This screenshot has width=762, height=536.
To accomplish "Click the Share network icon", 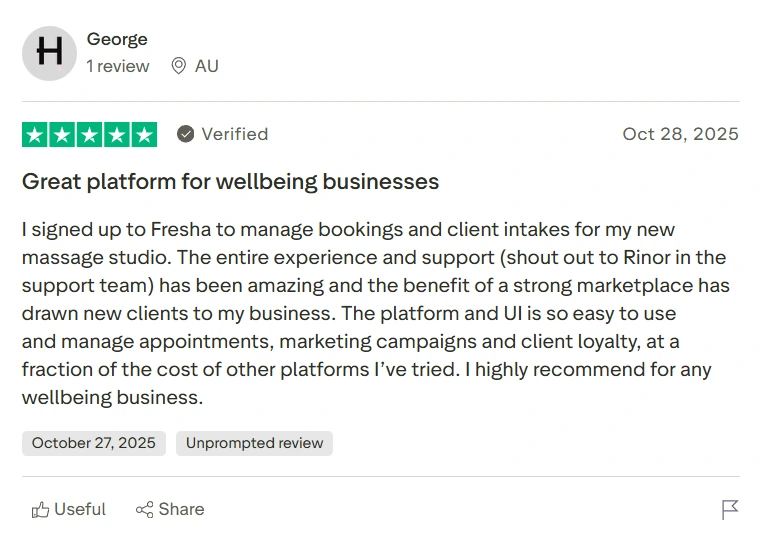I will pos(145,510).
